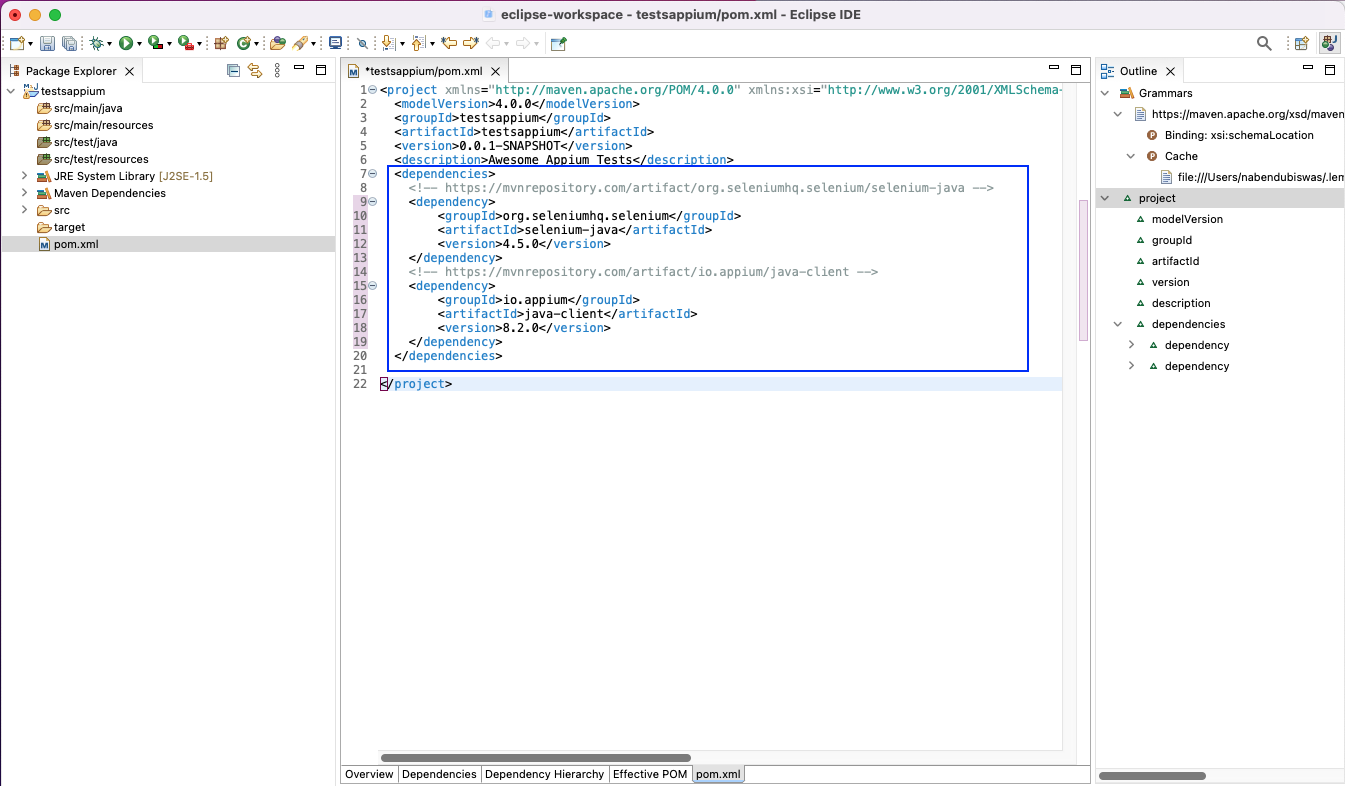Image resolution: width=1345 pixels, height=786 pixels.
Task: Fold the java-client dependency at line 15
Action: pos(371,285)
